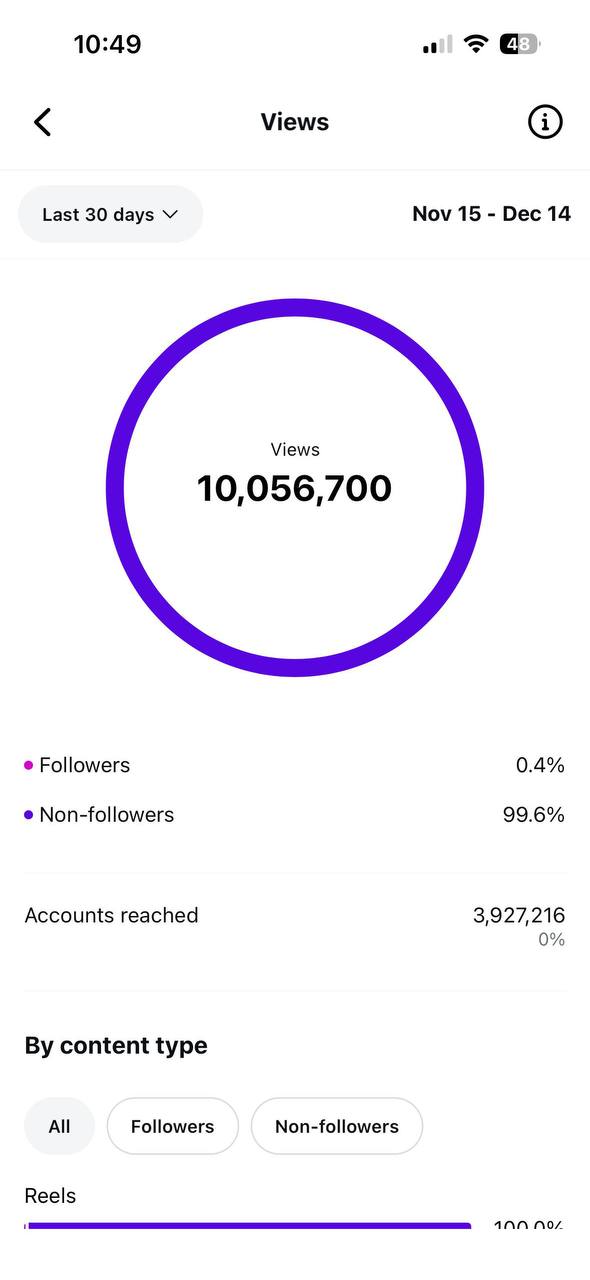Tap the 10,056,700 views total
The width and height of the screenshot is (590, 1280).
pyautogui.click(x=295, y=489)
